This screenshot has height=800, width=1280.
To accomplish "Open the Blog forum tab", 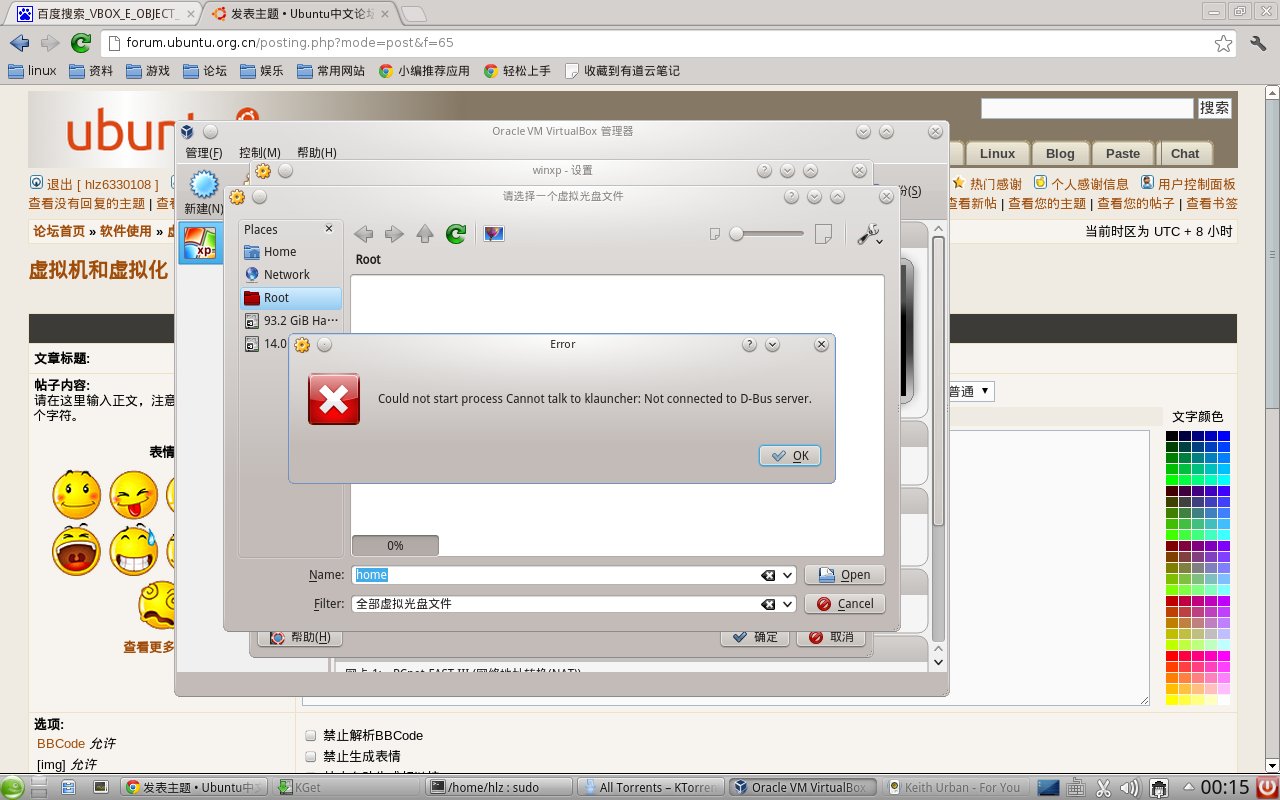I will [1060, 153].
